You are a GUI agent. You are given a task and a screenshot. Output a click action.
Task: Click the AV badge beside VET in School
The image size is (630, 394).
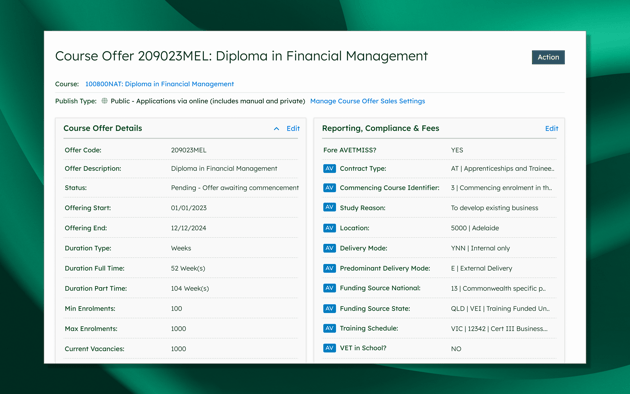(x=329, y=348)
